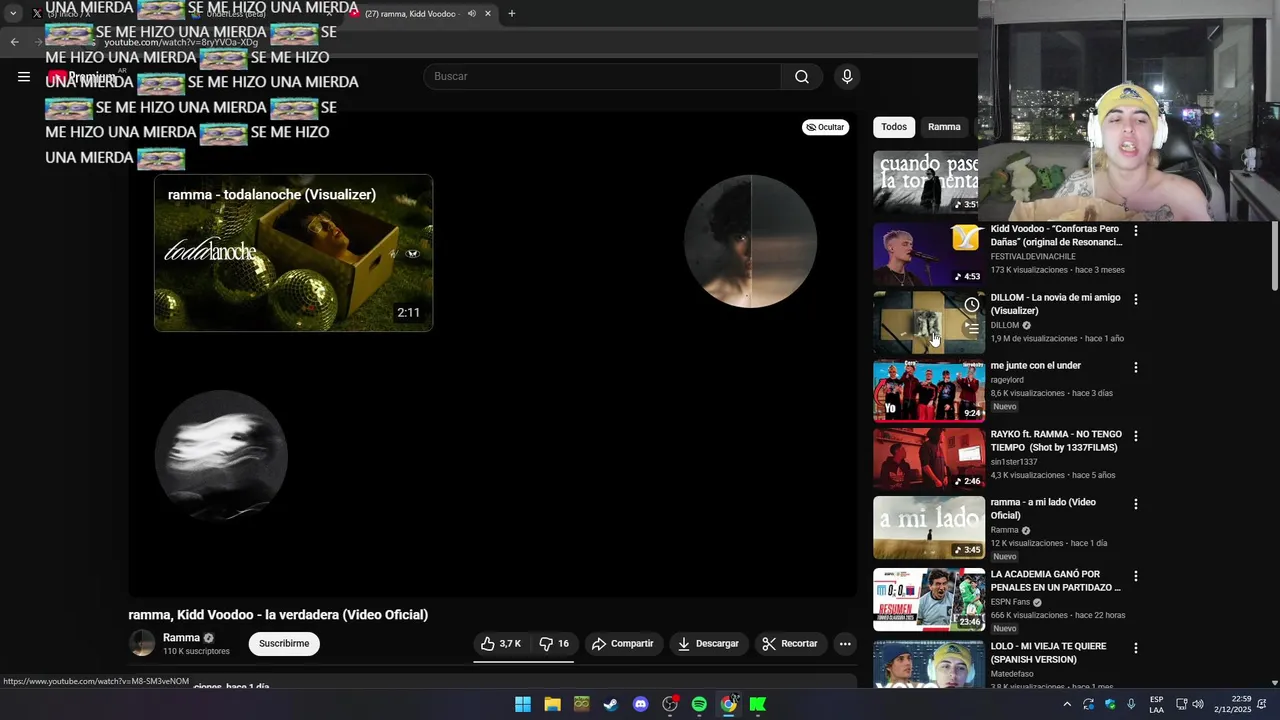
Task: Click the Descargar download button
Action: tap(708, 644)
